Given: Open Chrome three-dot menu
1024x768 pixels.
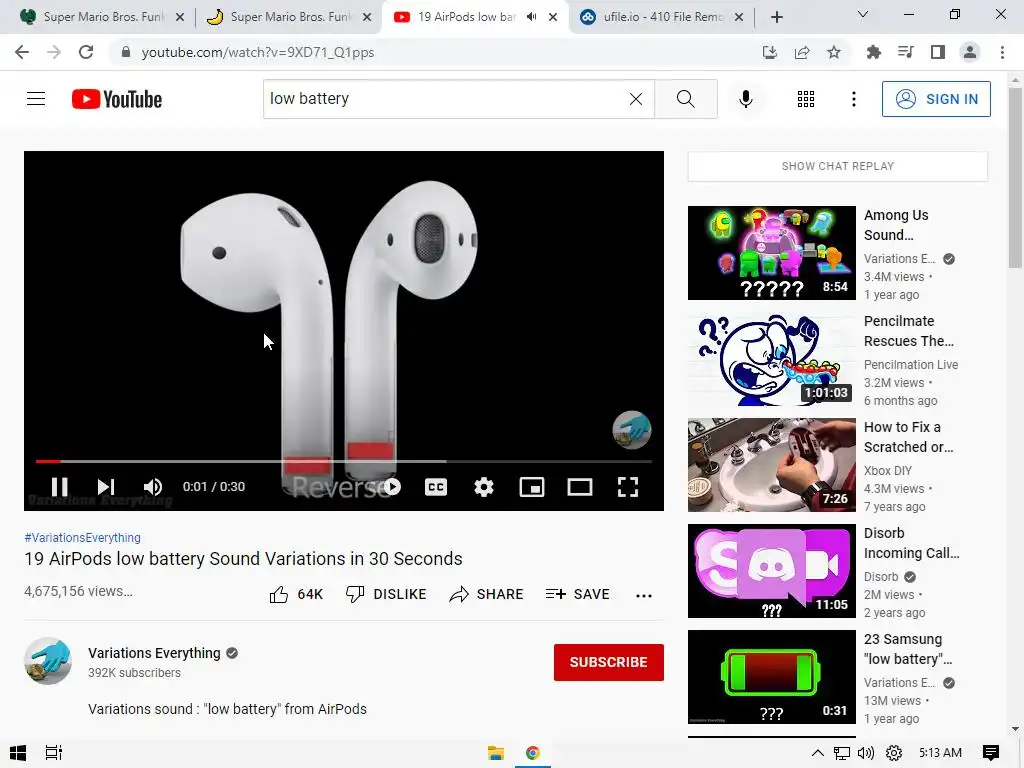Looking at the screenshot, I should pyautogui.click(x=1002, y=52).
